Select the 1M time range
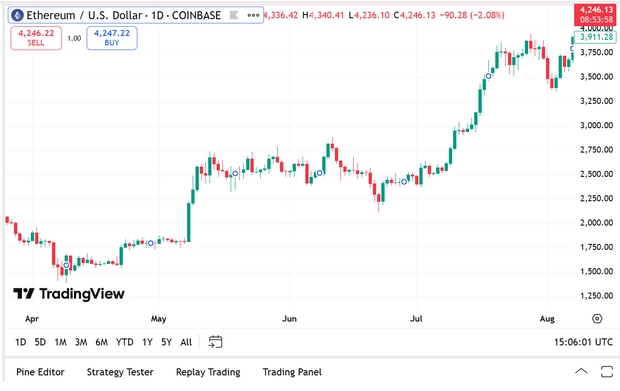The width and height of the screenshot is (620, 391). pyautogui.click(x=60, y=342)
